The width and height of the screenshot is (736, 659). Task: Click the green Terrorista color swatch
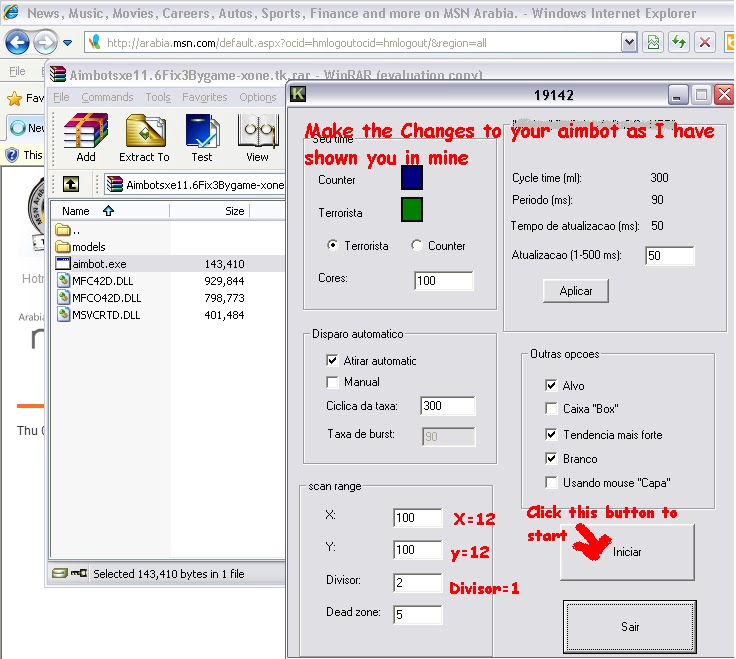coord(412,210)
